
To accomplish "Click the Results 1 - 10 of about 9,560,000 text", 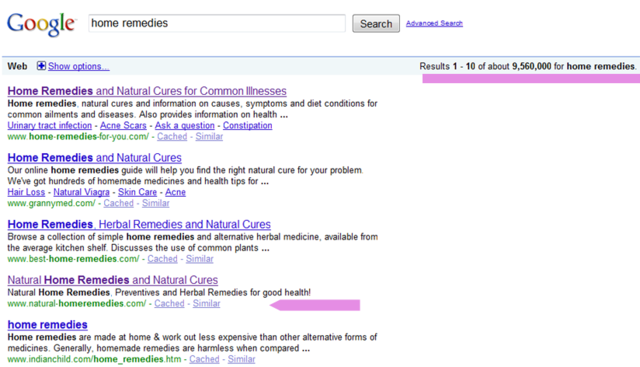I will point(527,66).
